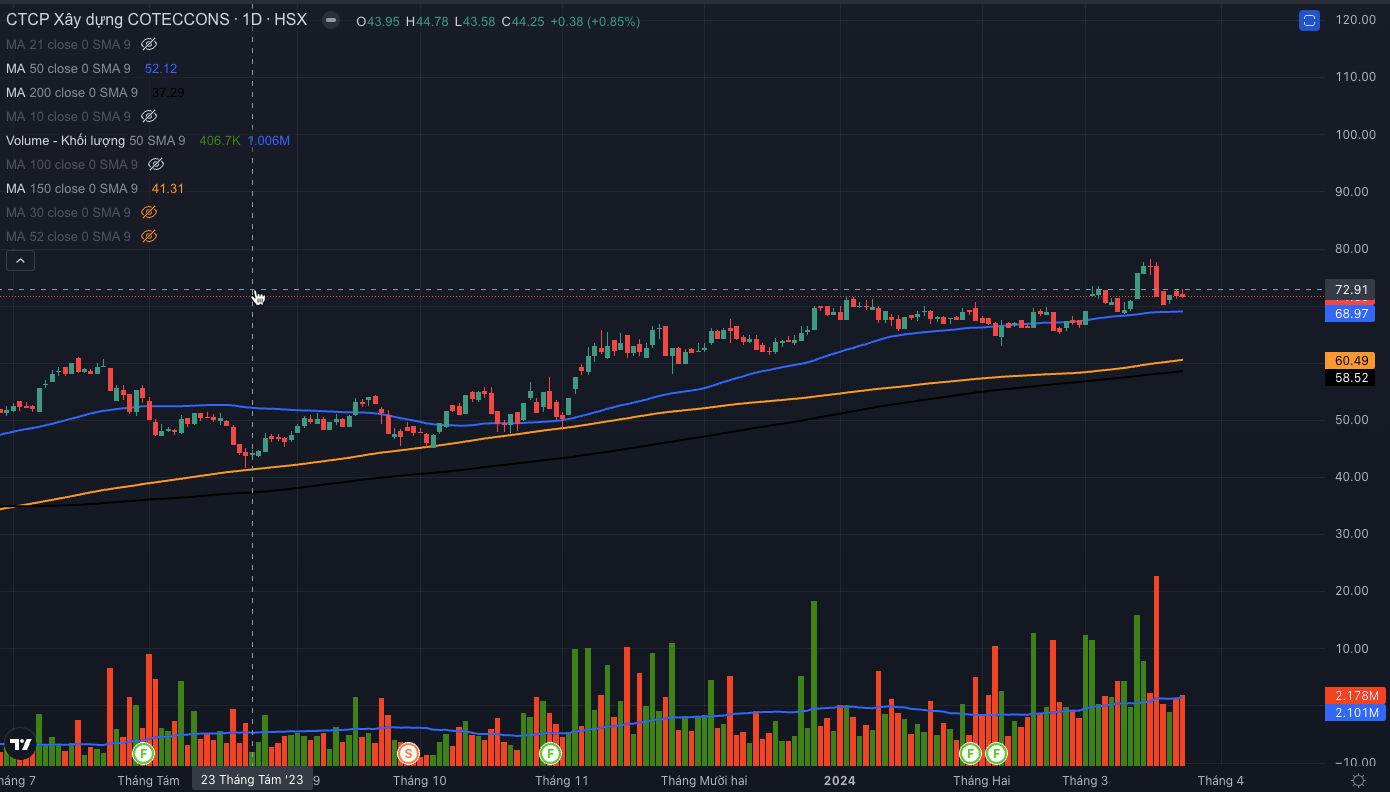Screen dimensions: 1390x792
Task: Select the Volume - Khối lượng indicator label
Action: [x=96, y=140]
